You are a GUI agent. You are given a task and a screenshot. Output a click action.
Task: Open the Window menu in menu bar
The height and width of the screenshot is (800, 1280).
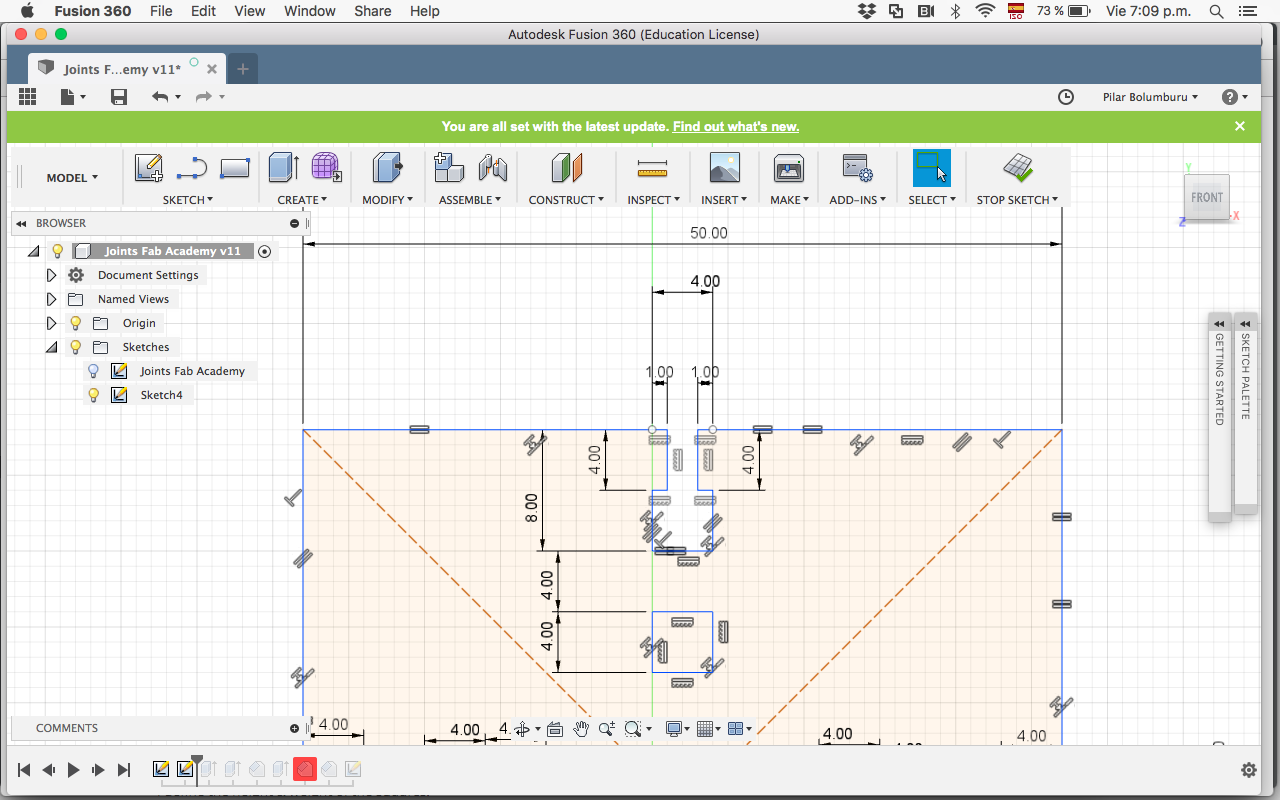[310, 11]
